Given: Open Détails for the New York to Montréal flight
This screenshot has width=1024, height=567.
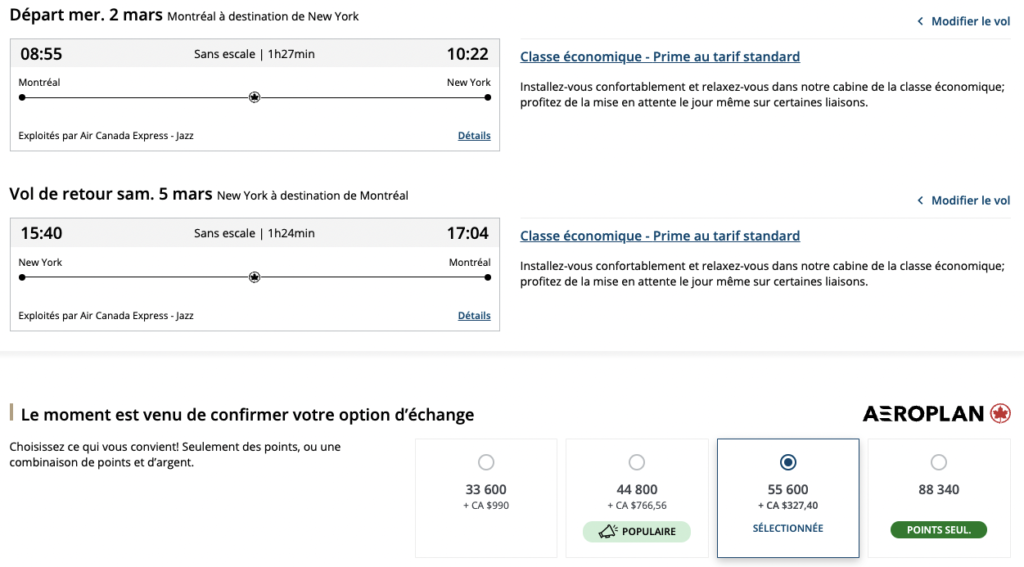Looking at the screenshot, I should pyautogui.click(x=474, y=316).
